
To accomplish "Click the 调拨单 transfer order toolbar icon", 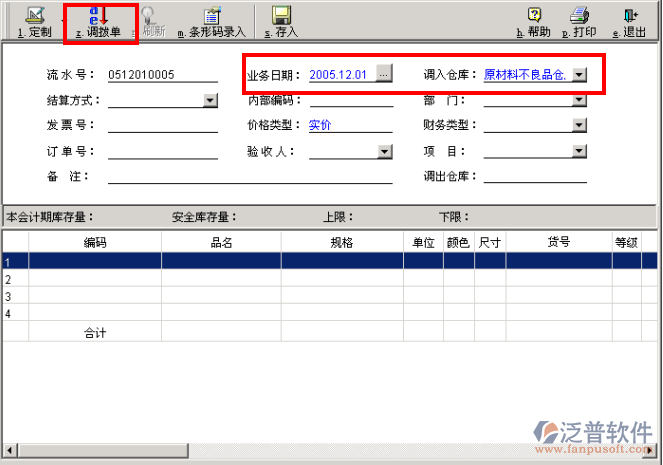I will pyautogui.click(x=99, y=22).
